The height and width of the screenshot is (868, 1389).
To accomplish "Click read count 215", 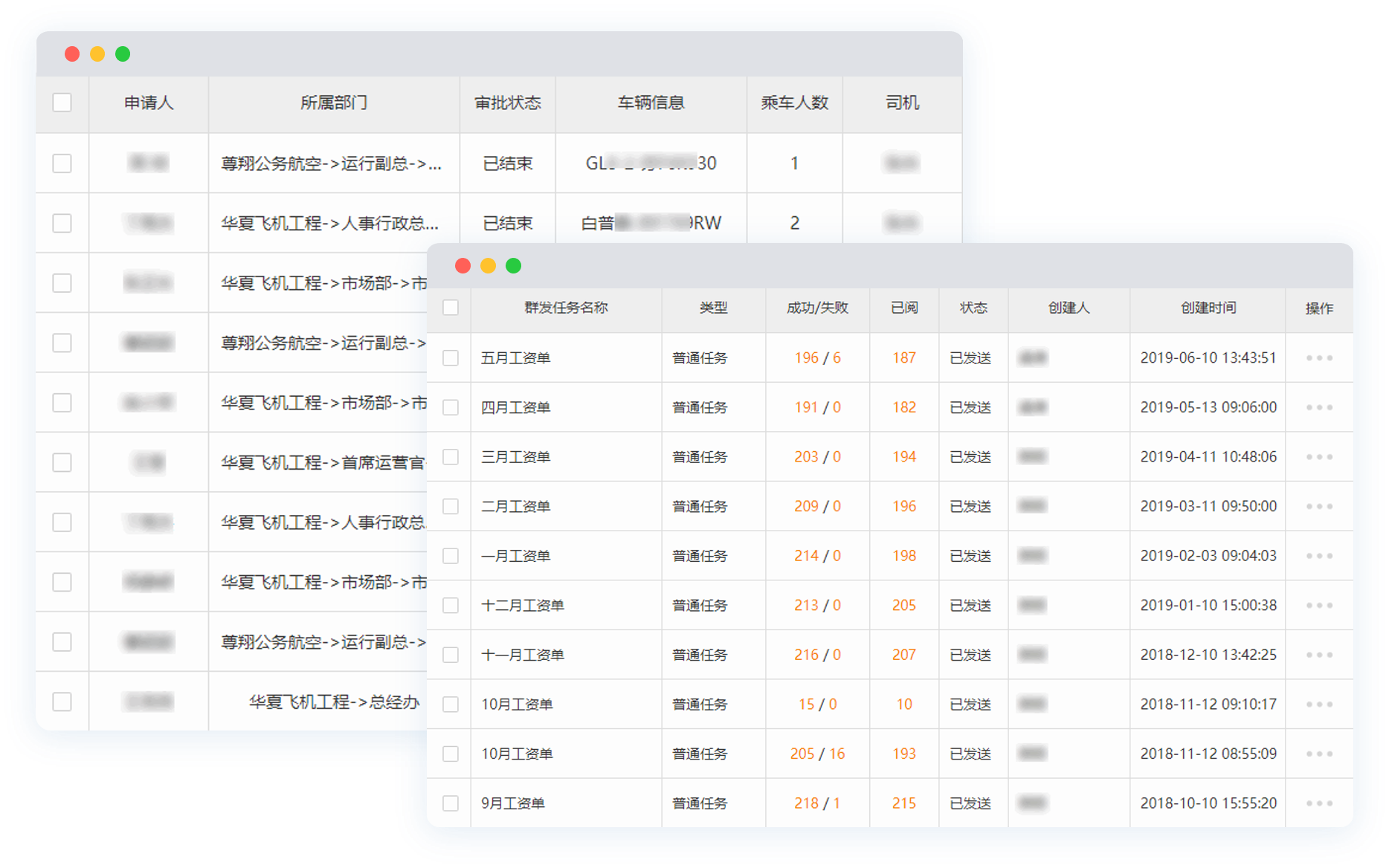I will pyautogui.click(x=904, y=803).
